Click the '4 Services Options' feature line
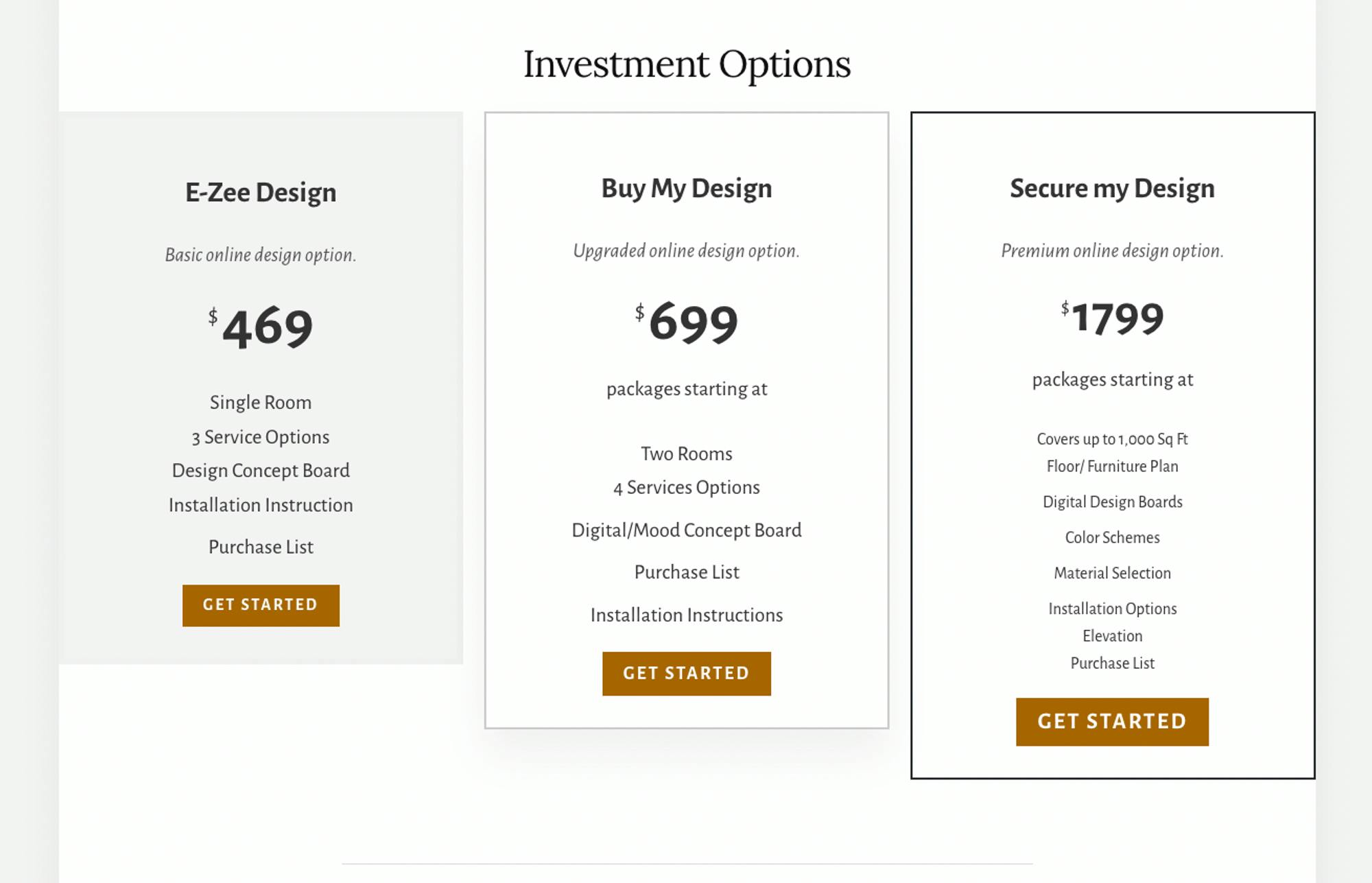The height and width of the screenshot is (883, 1372). [x=687, y=488]
